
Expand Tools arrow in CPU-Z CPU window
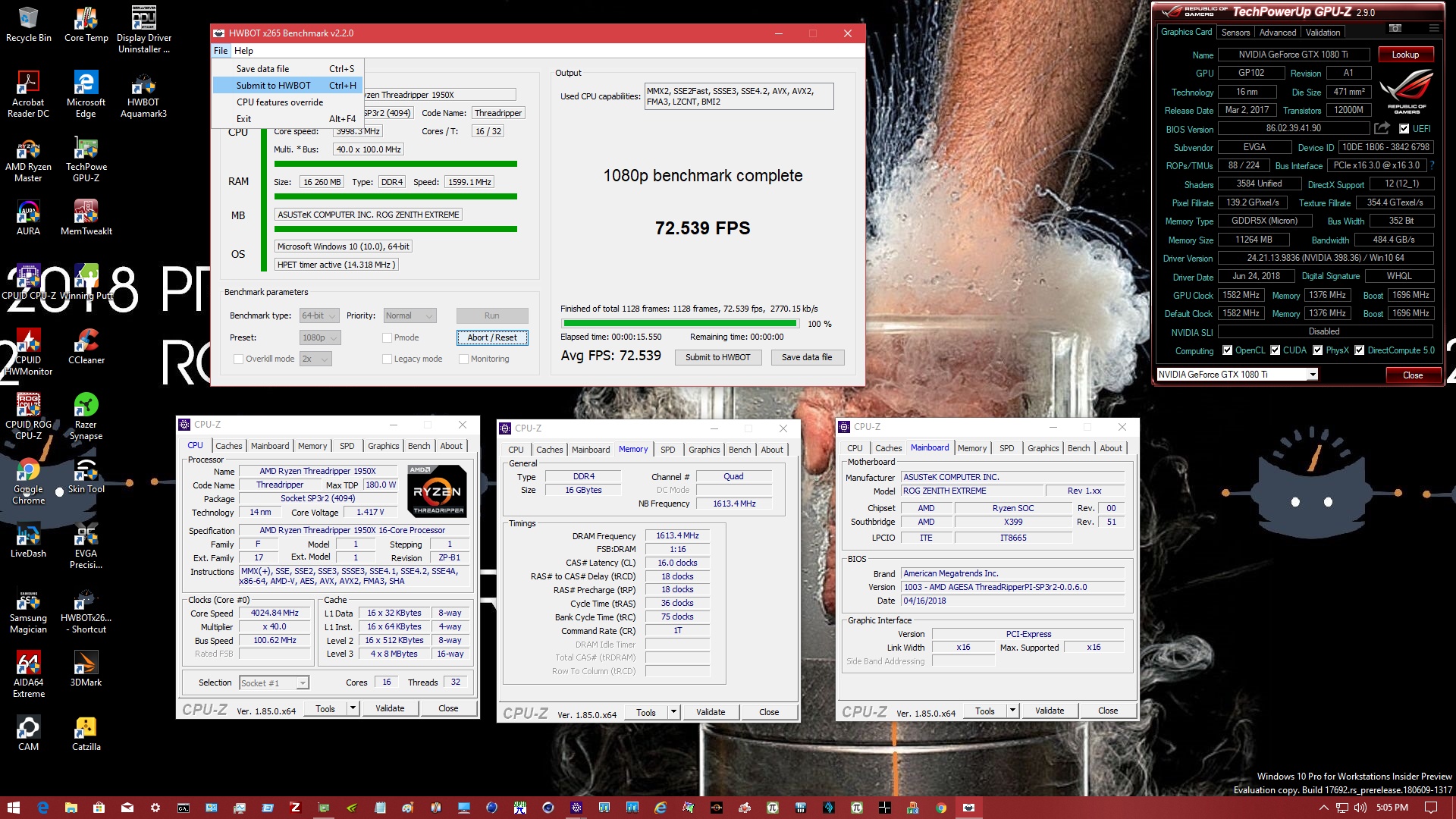tap(353, 708)
